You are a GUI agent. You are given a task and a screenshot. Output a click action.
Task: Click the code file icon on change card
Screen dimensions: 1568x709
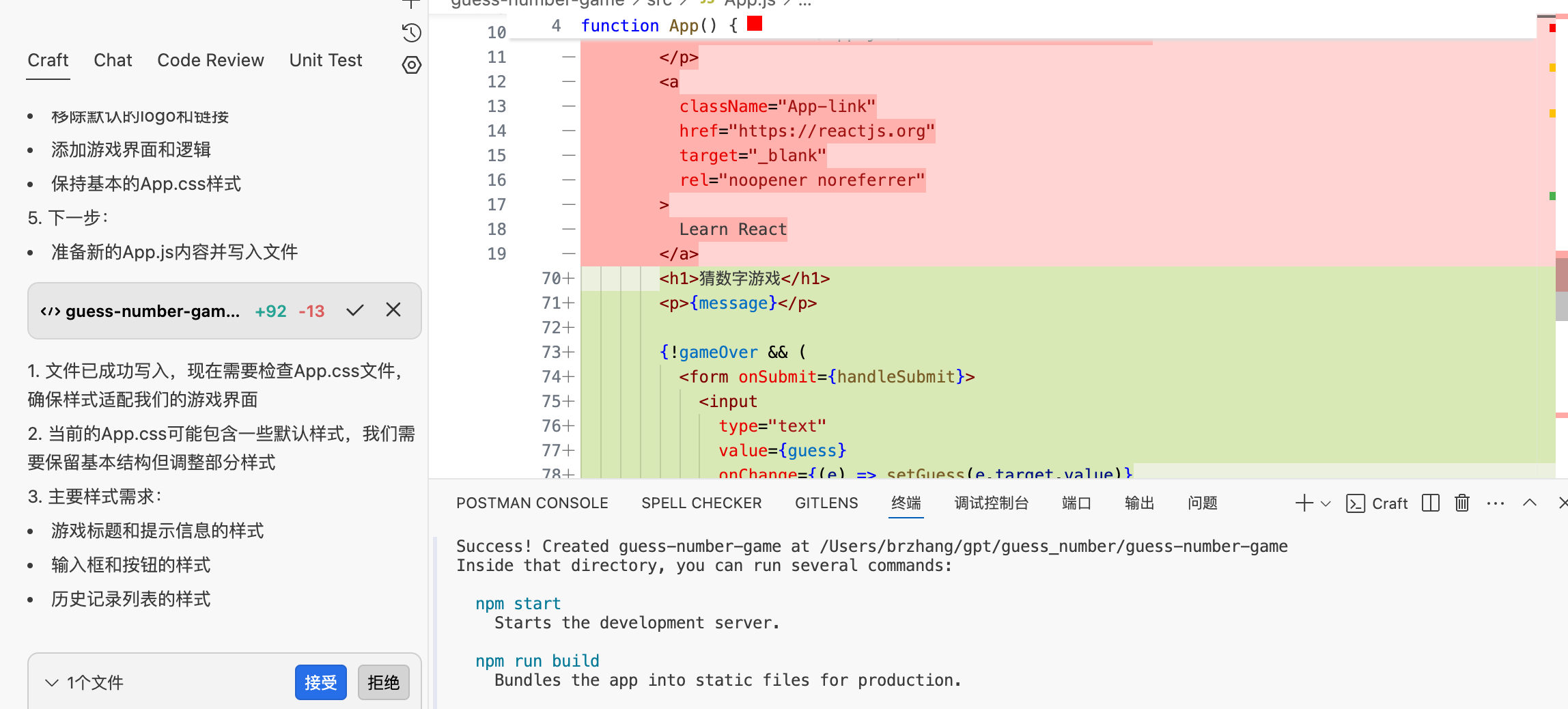coord(51,311)
